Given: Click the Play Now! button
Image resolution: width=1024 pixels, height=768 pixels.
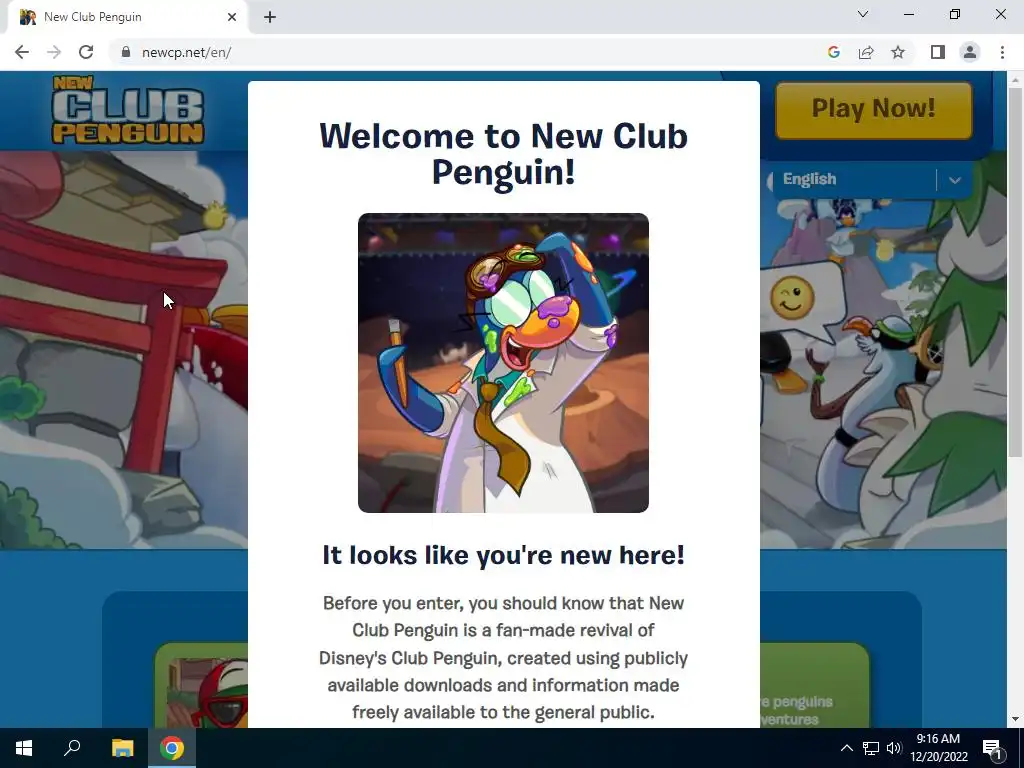Looking at the screenshot, I should coord(874,110).
